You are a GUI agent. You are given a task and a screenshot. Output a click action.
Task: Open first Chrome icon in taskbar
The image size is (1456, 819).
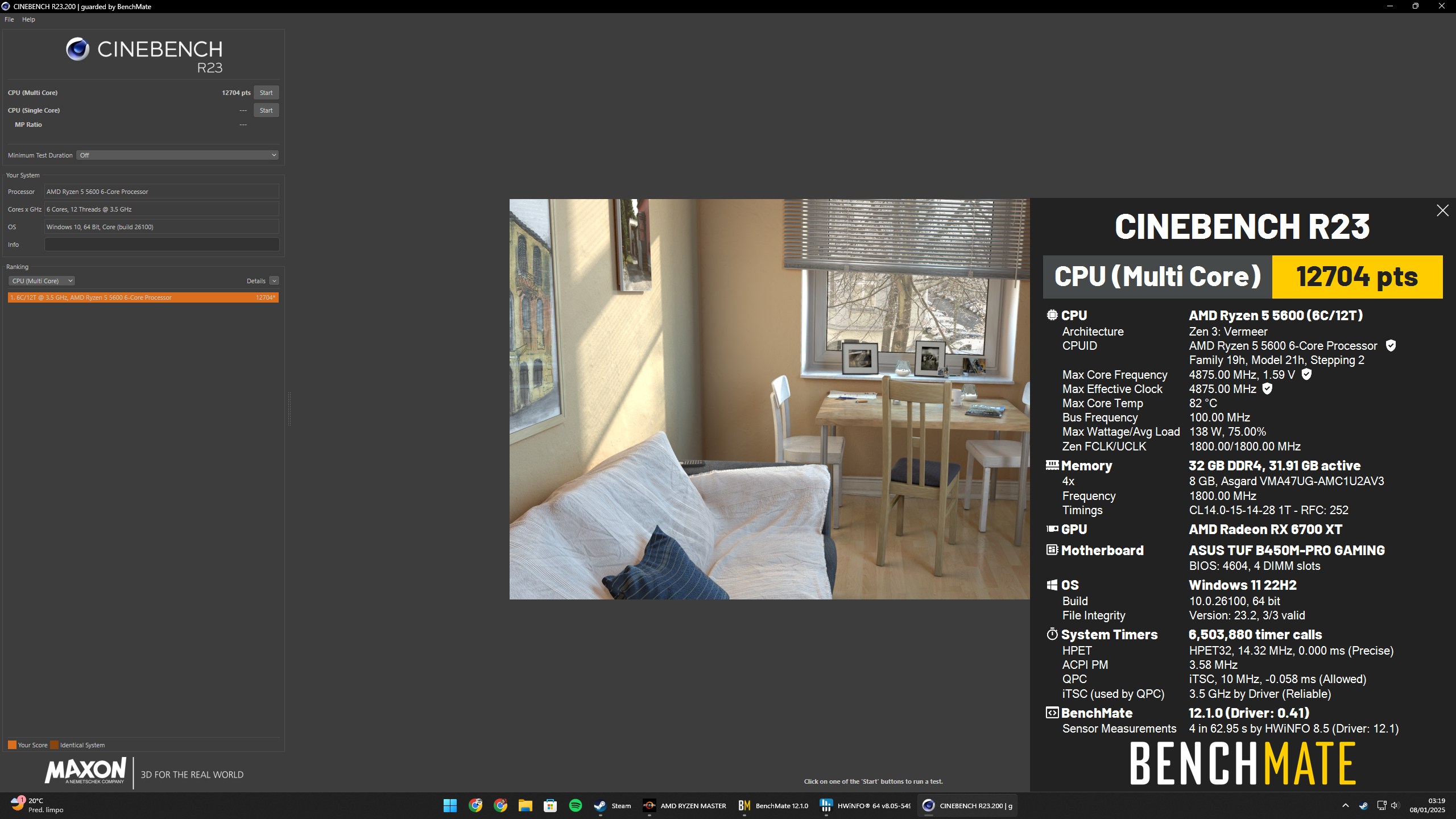[475, 805]
